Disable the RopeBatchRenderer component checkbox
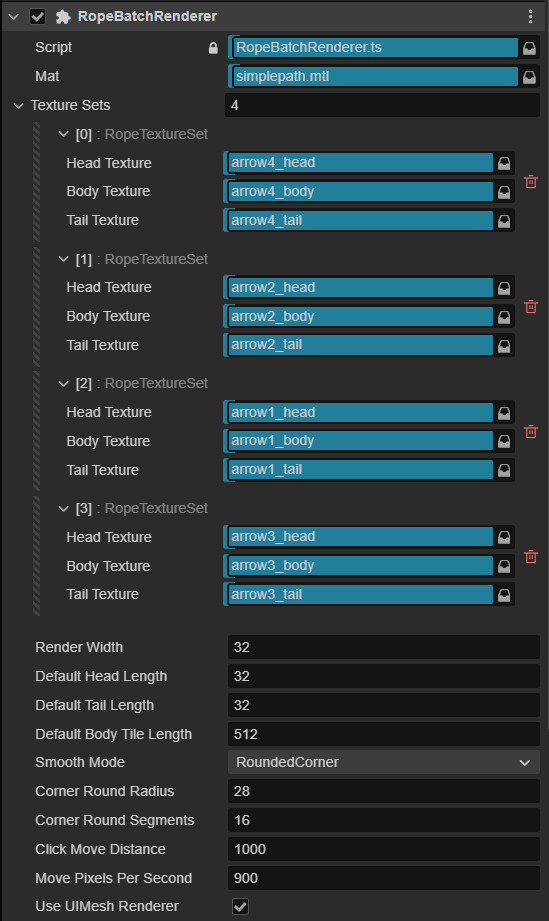 [38, 16]
